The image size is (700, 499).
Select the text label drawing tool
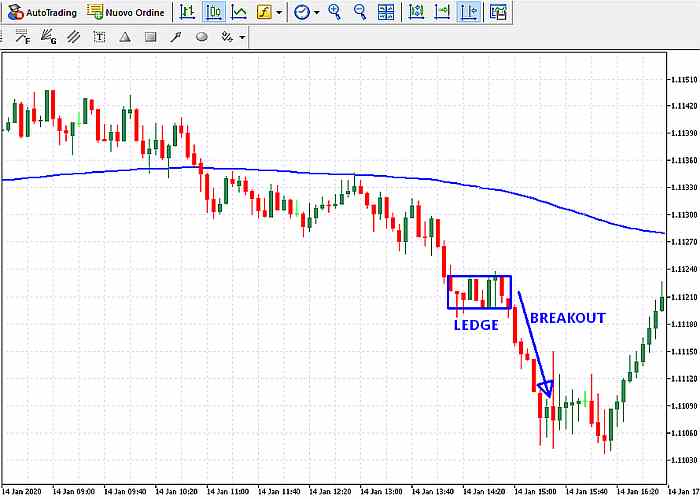pyautogui.click(x=99, y=37)
